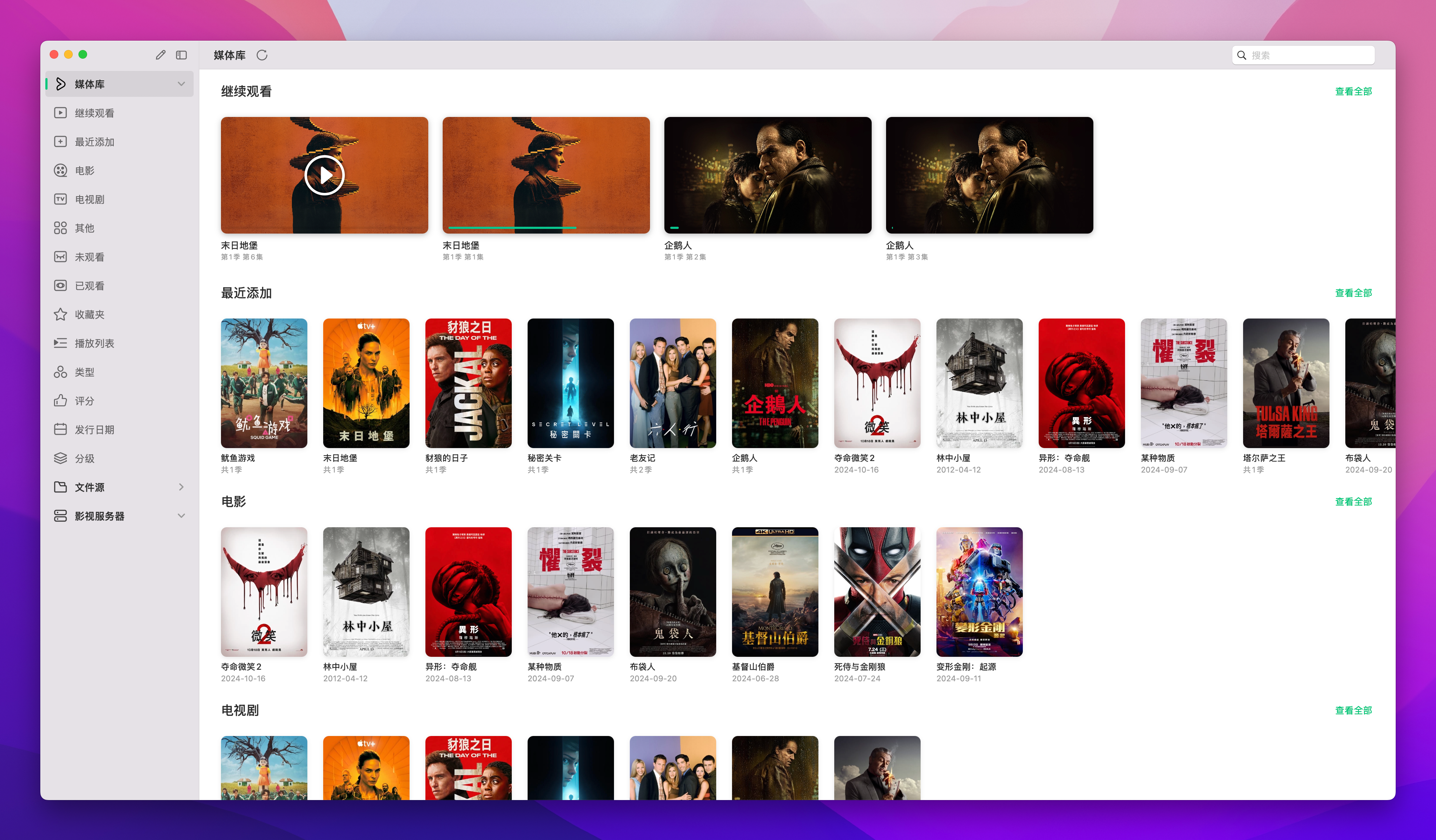Click the 类型 genre icon

coord(60,371)
